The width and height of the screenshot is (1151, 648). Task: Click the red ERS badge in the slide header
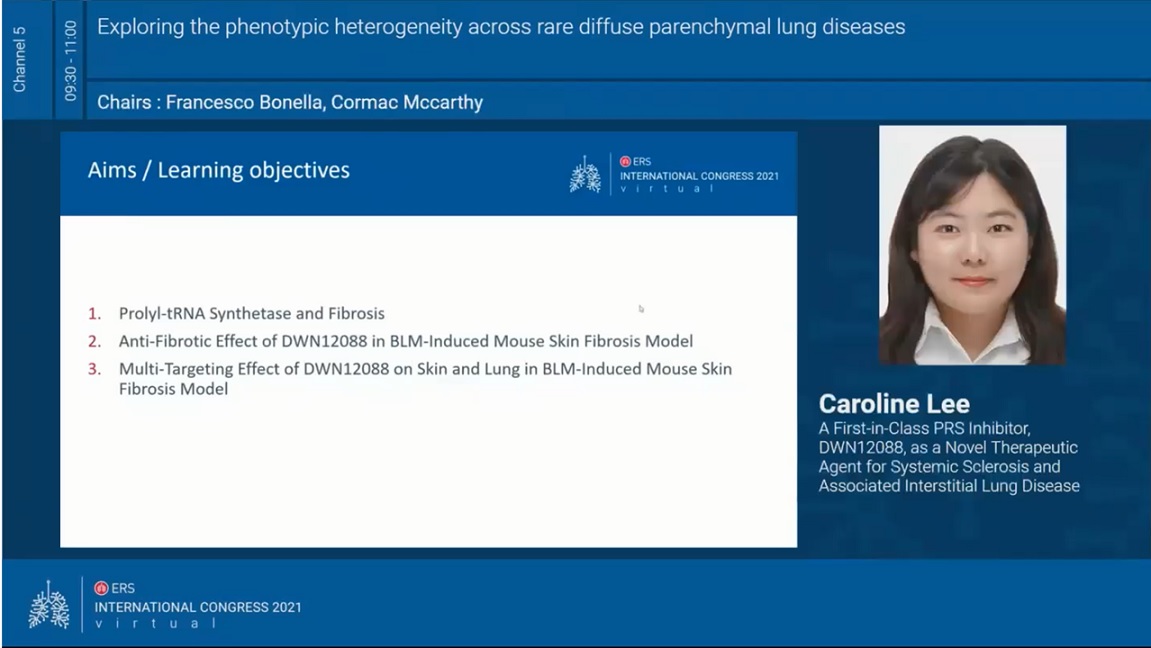(626, 161)
